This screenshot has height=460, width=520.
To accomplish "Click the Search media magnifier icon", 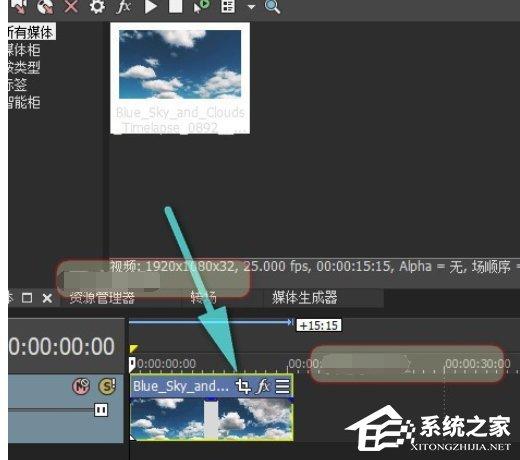I will click(272, 6).
